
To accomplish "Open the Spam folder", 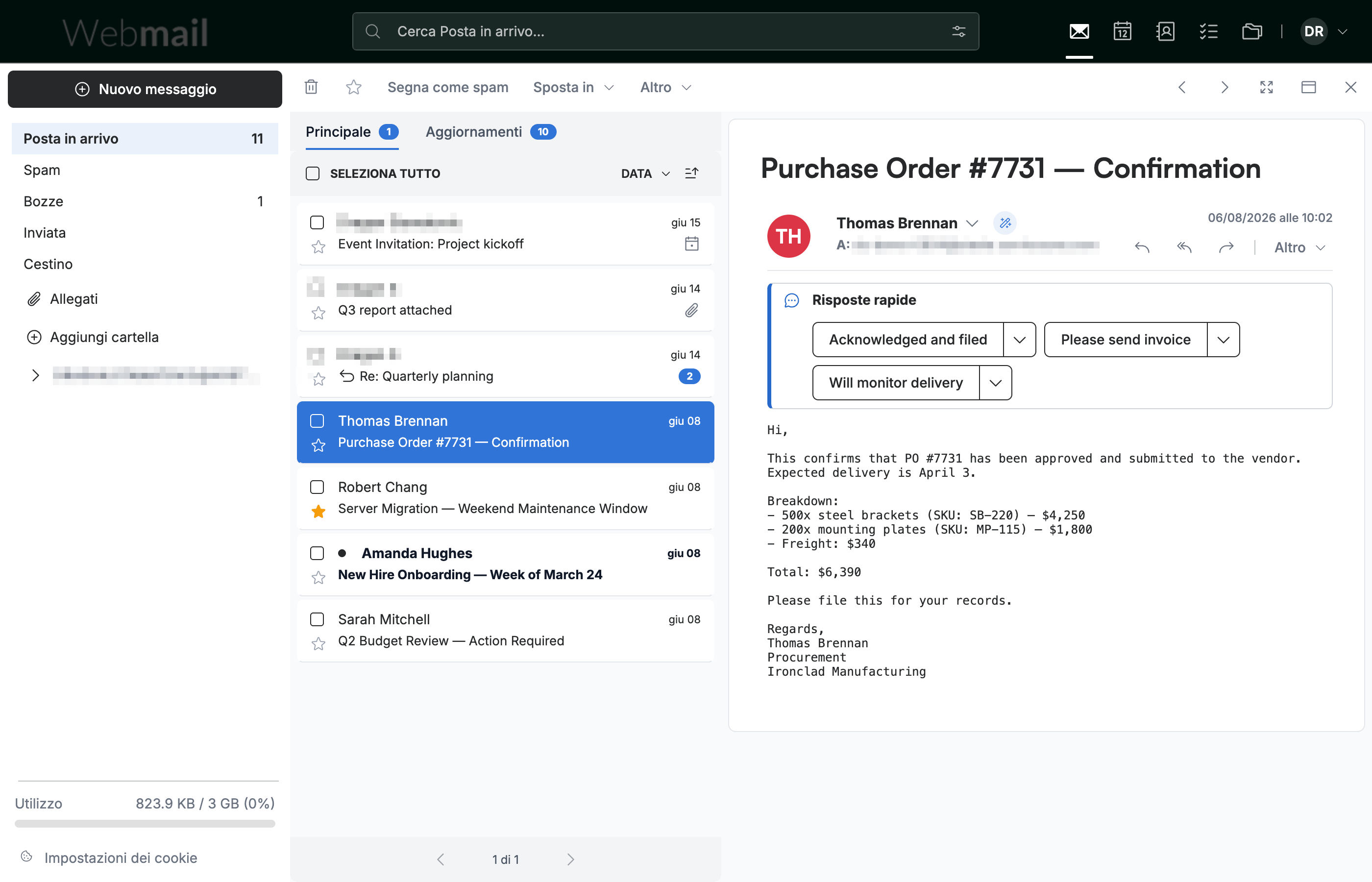I will pos(145,170).
